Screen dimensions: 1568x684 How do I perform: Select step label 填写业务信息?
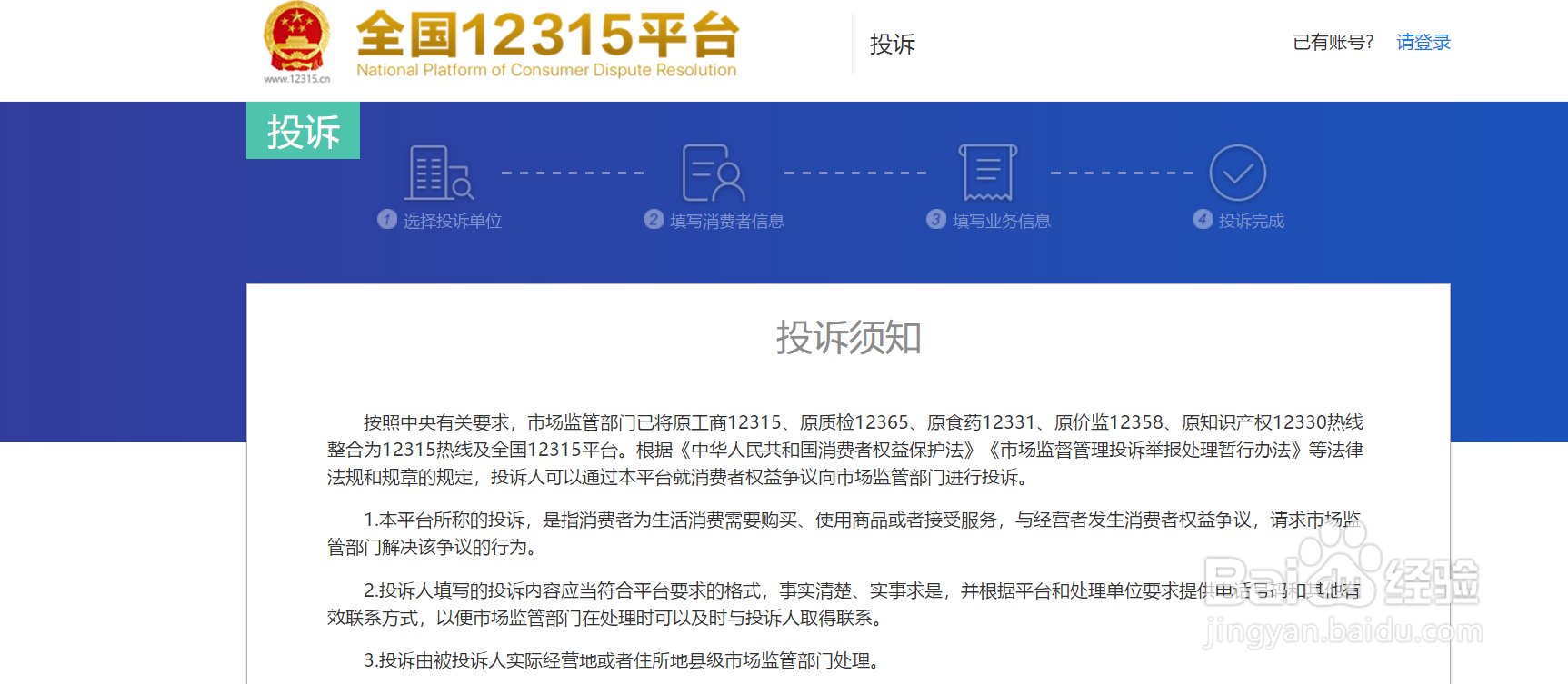click(1002, 221)
